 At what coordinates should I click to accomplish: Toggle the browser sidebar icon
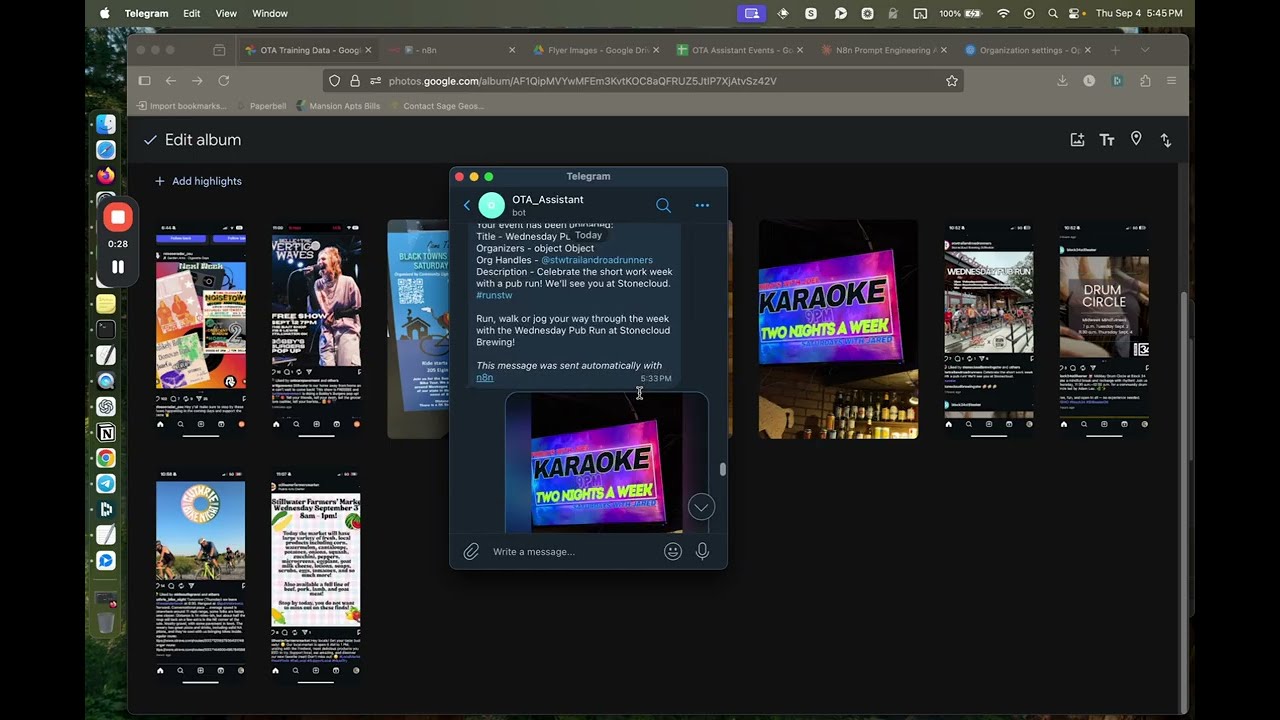click(x=144, y=81)
